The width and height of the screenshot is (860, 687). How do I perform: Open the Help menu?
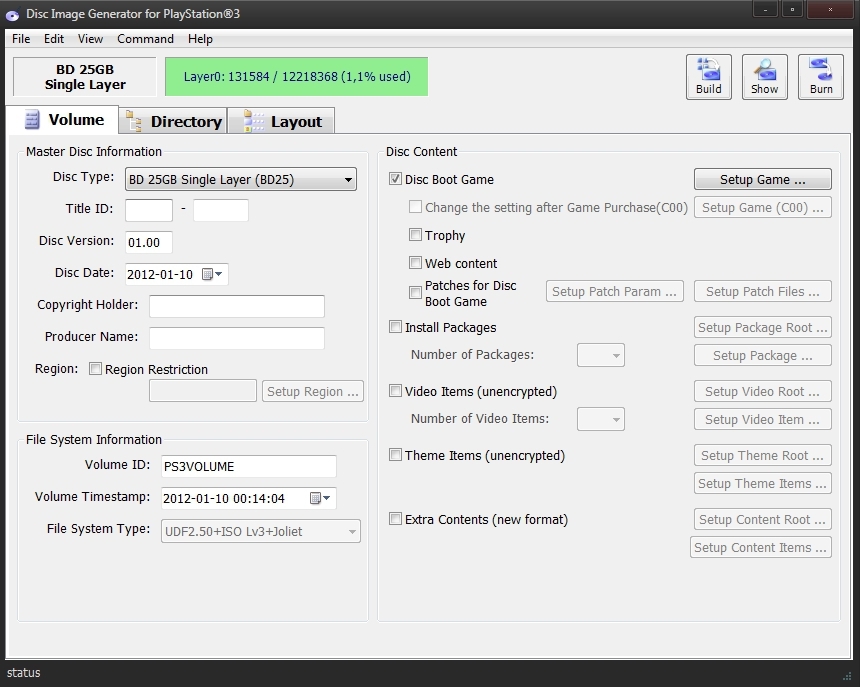coord(200,39)
